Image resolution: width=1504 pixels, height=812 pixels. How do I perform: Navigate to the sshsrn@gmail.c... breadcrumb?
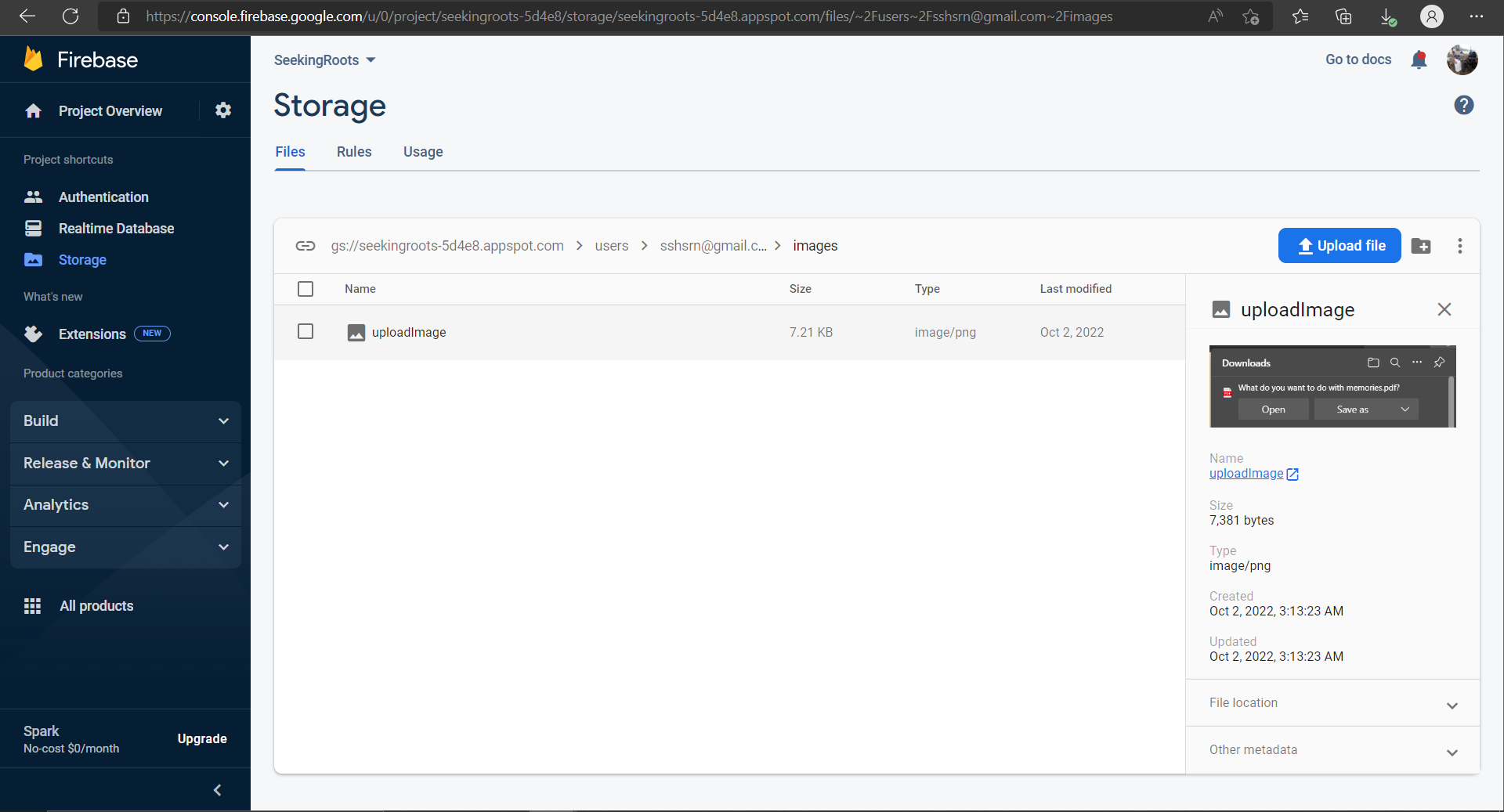coord(713,246)
